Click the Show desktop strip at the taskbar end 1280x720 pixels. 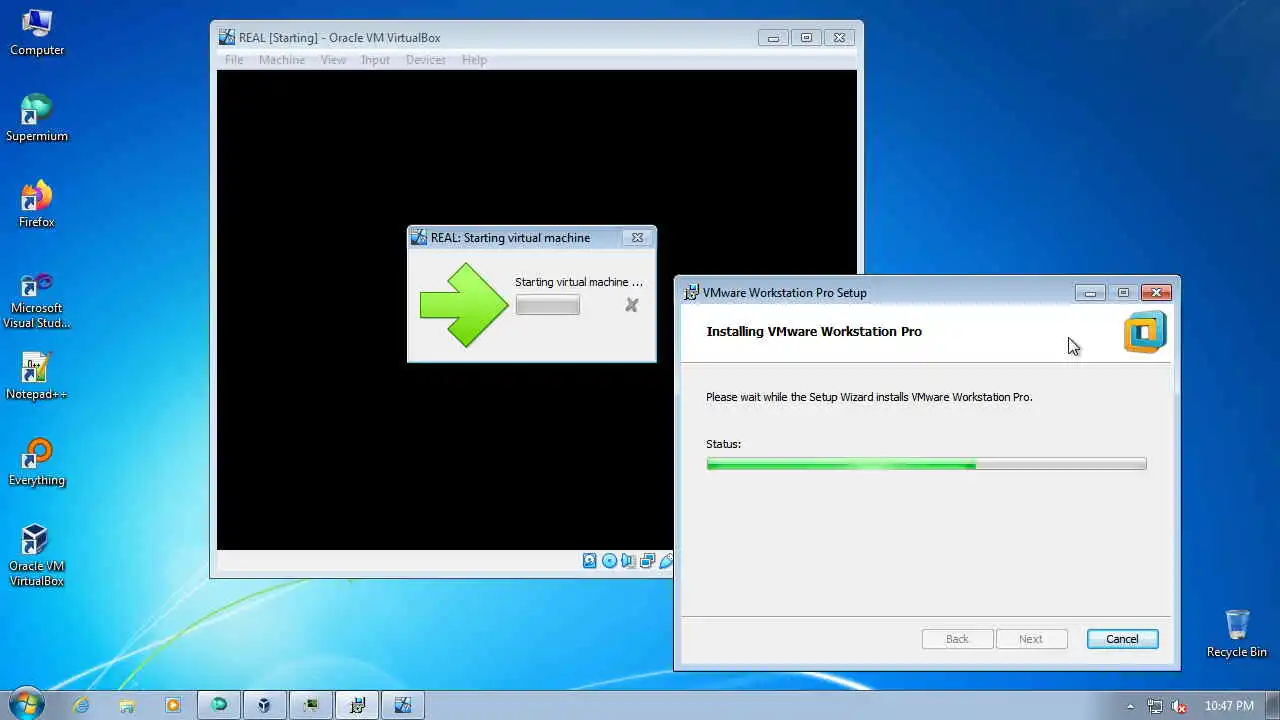pos(1273,705)
